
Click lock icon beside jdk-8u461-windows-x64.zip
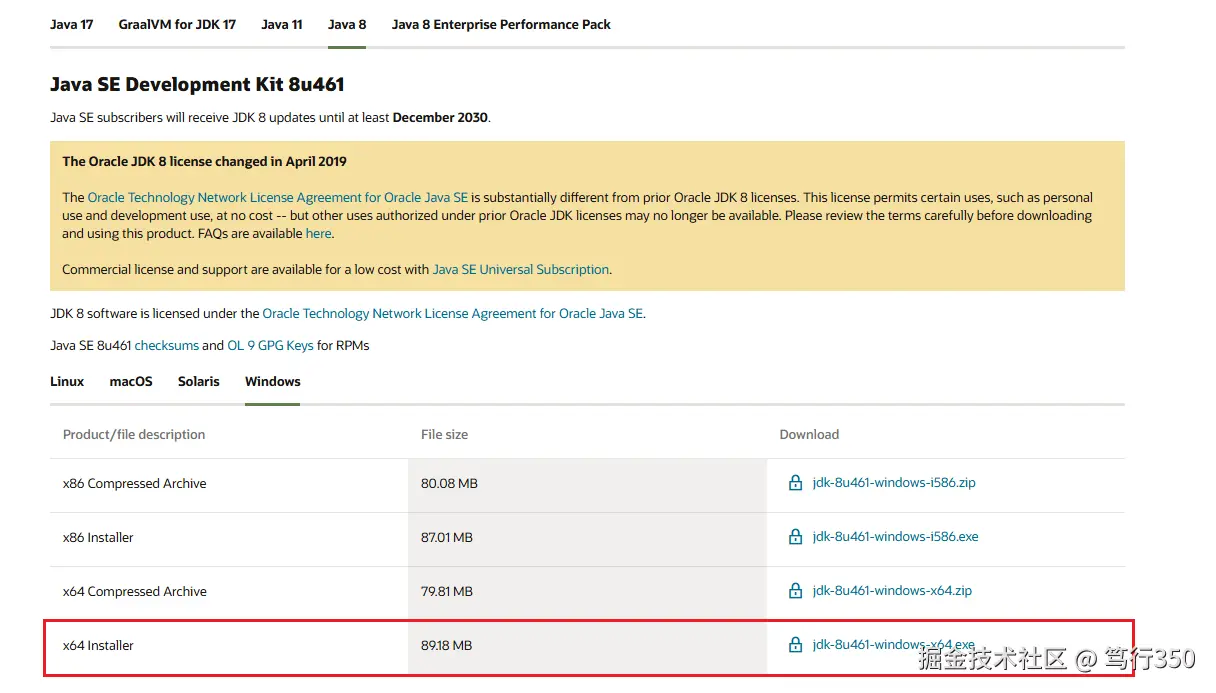click(x=795, y=591)
